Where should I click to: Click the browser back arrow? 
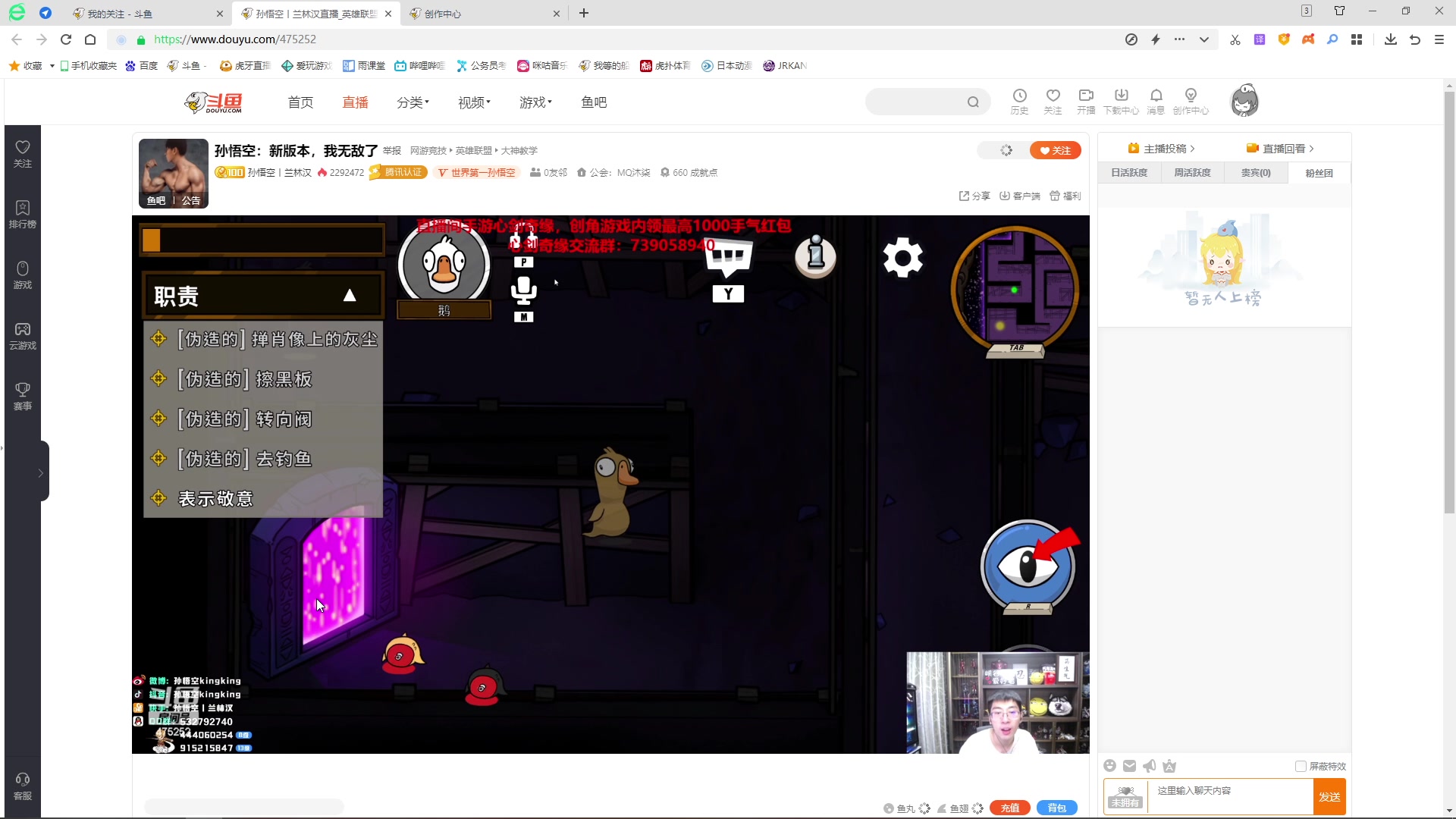click(17, 39)
